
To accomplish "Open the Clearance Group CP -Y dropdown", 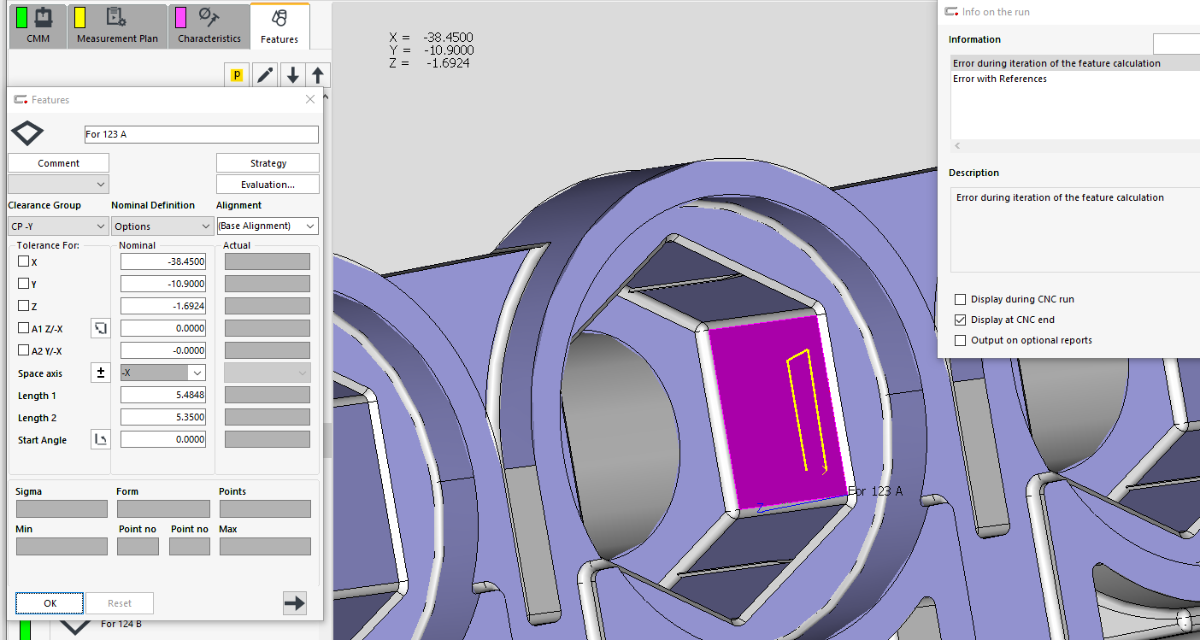I will tap(58, 227).
